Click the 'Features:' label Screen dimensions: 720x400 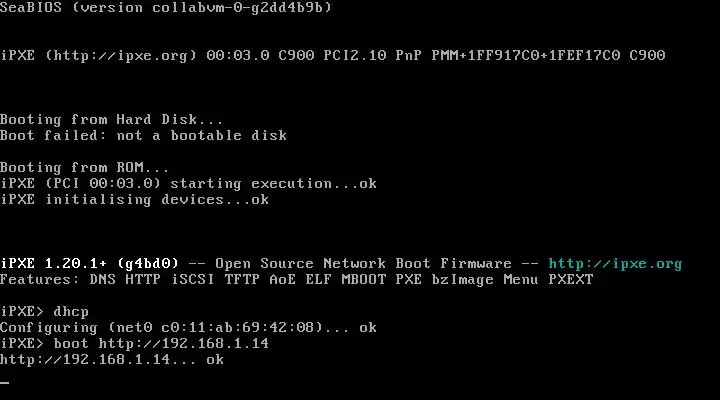(39, 280)
